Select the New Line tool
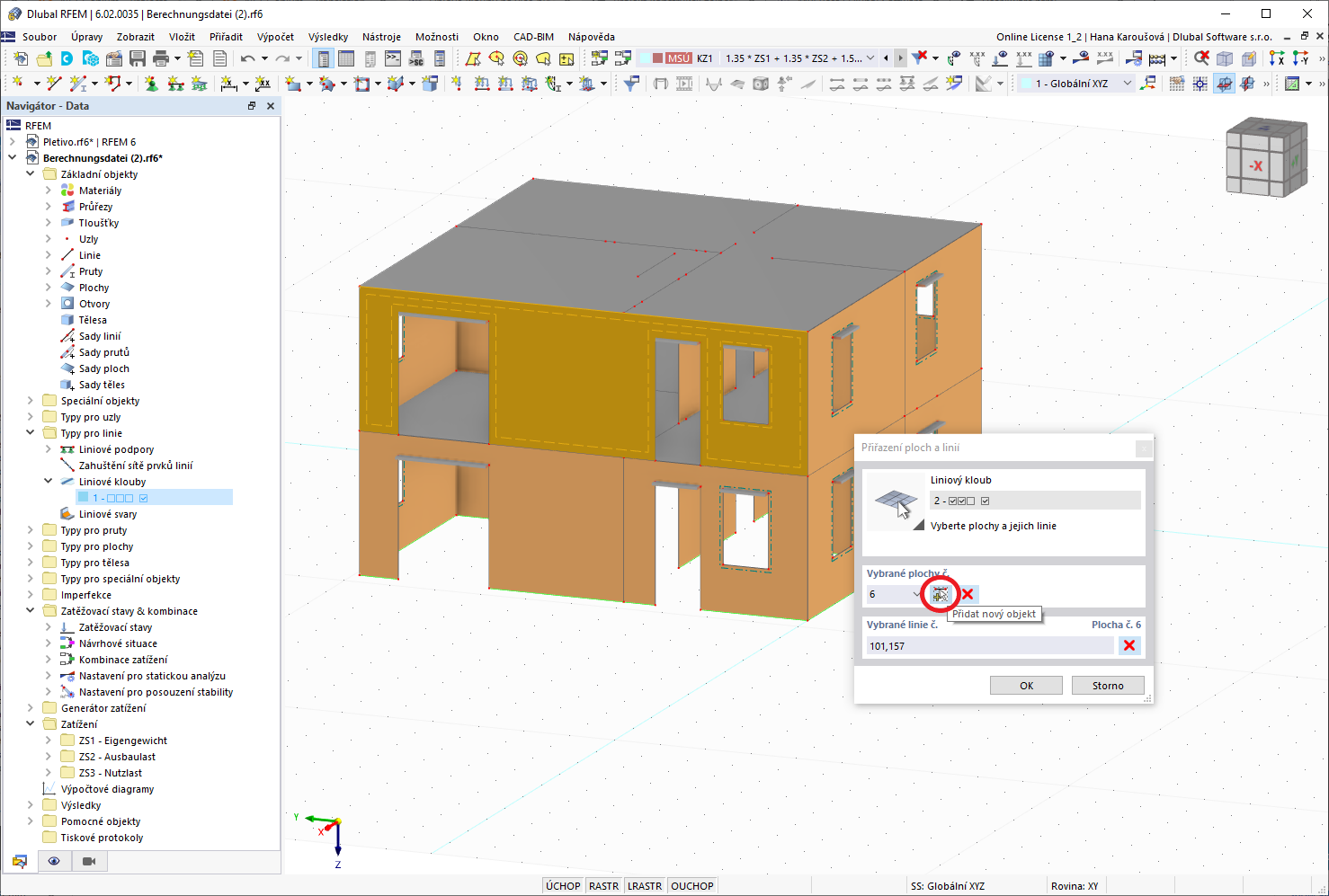The image size is (1329, 896). pos(53,84)
